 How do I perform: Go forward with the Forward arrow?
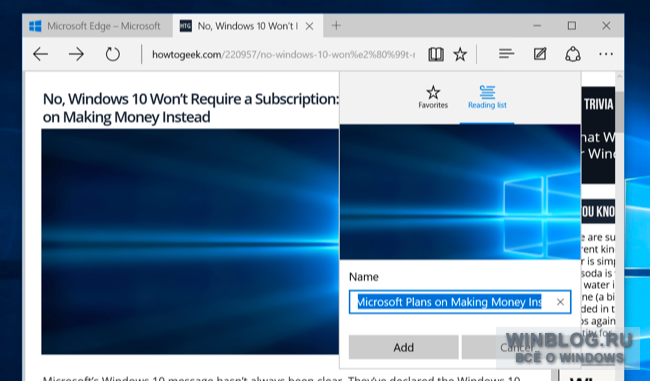pyautogui.click(x=76, y=54)
